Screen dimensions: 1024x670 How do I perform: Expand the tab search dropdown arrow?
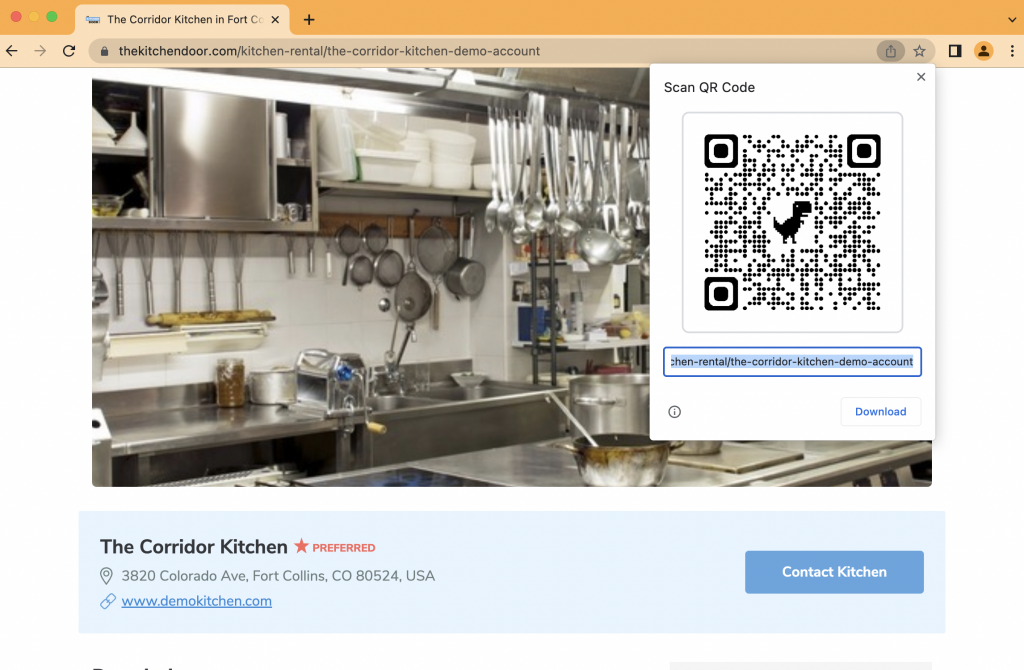point(1012,20)
